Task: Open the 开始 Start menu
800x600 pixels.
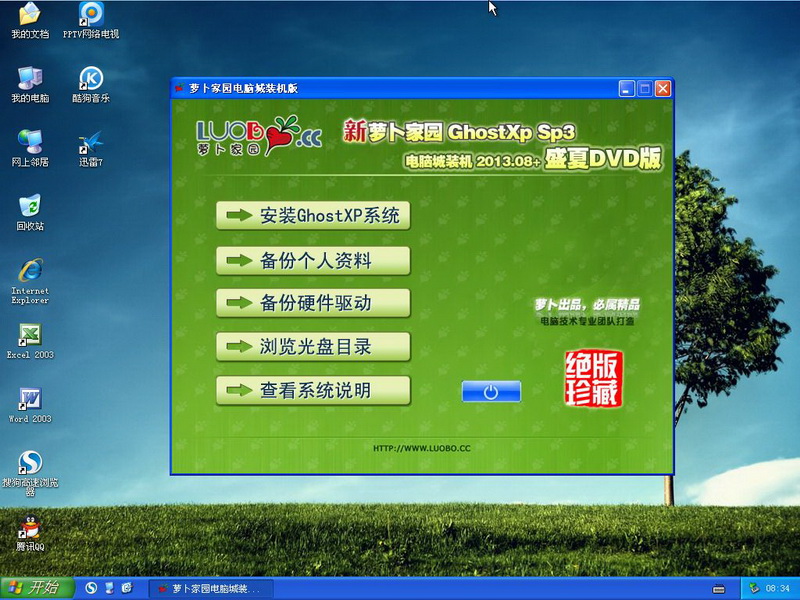Action: [34, 587]
